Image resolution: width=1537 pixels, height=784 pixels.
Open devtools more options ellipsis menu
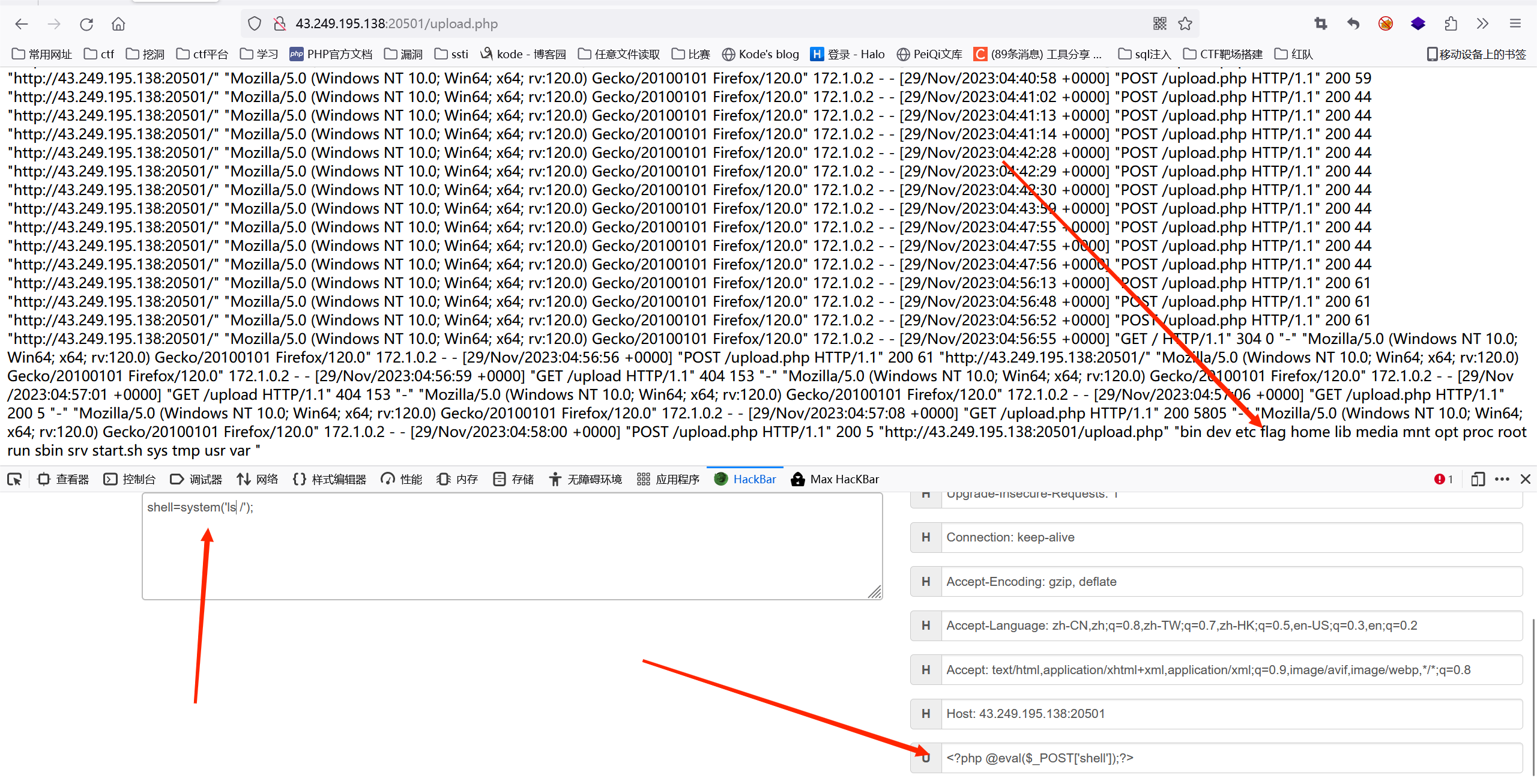(x=1502, y=479)
